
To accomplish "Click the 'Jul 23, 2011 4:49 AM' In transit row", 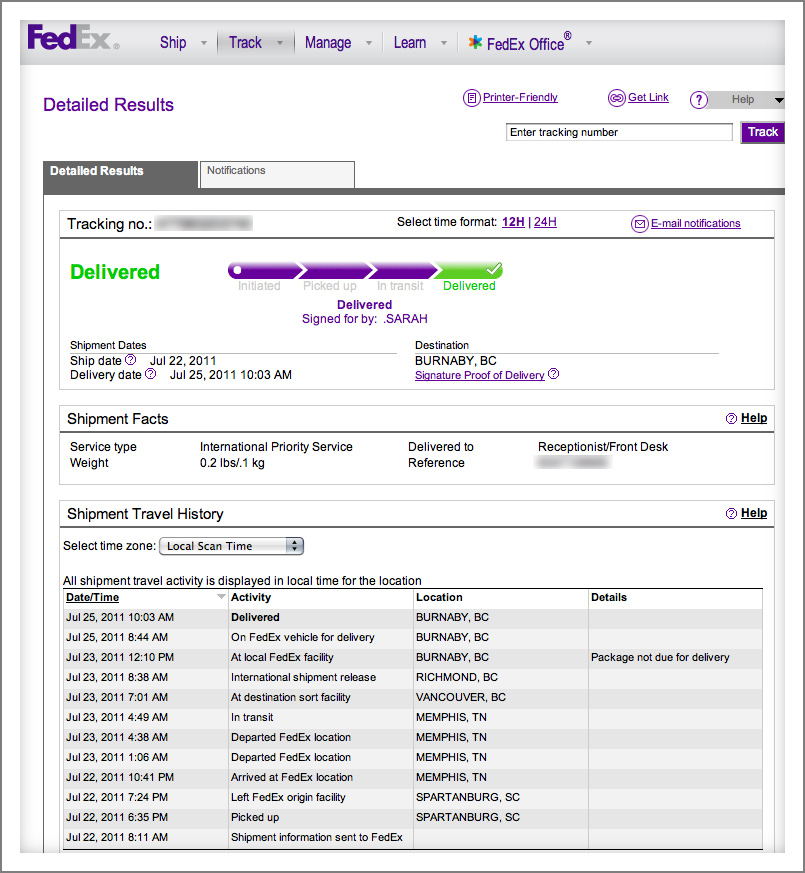I will (413, 718).
